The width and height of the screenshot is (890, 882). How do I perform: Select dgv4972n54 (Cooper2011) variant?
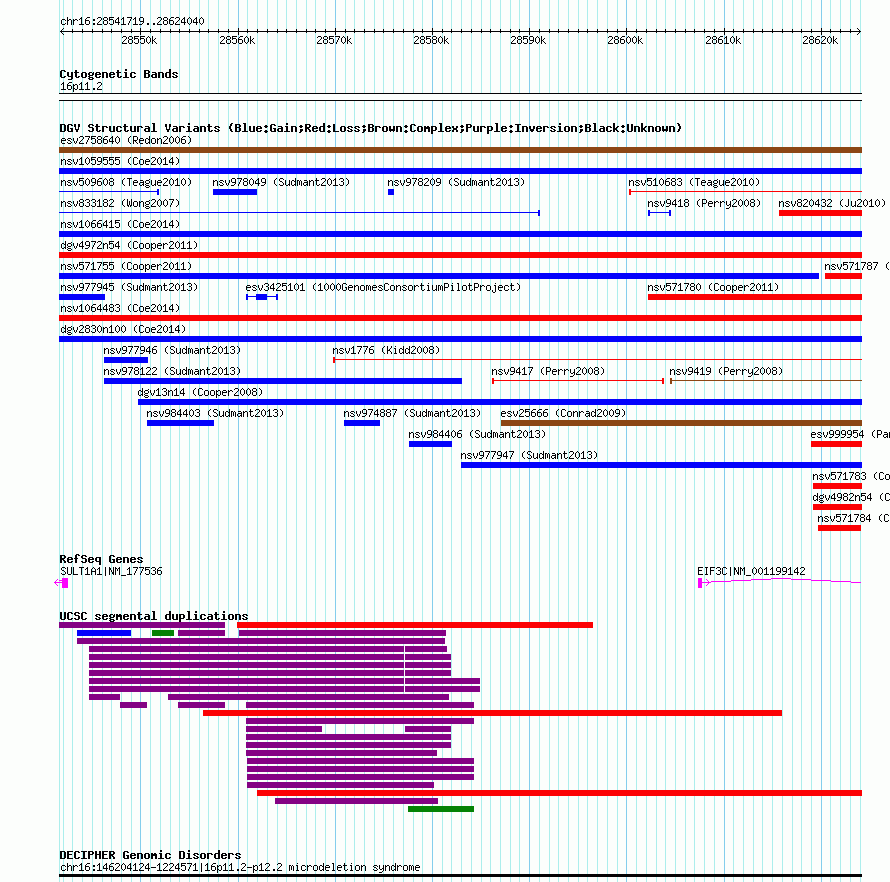coord(129,245)
